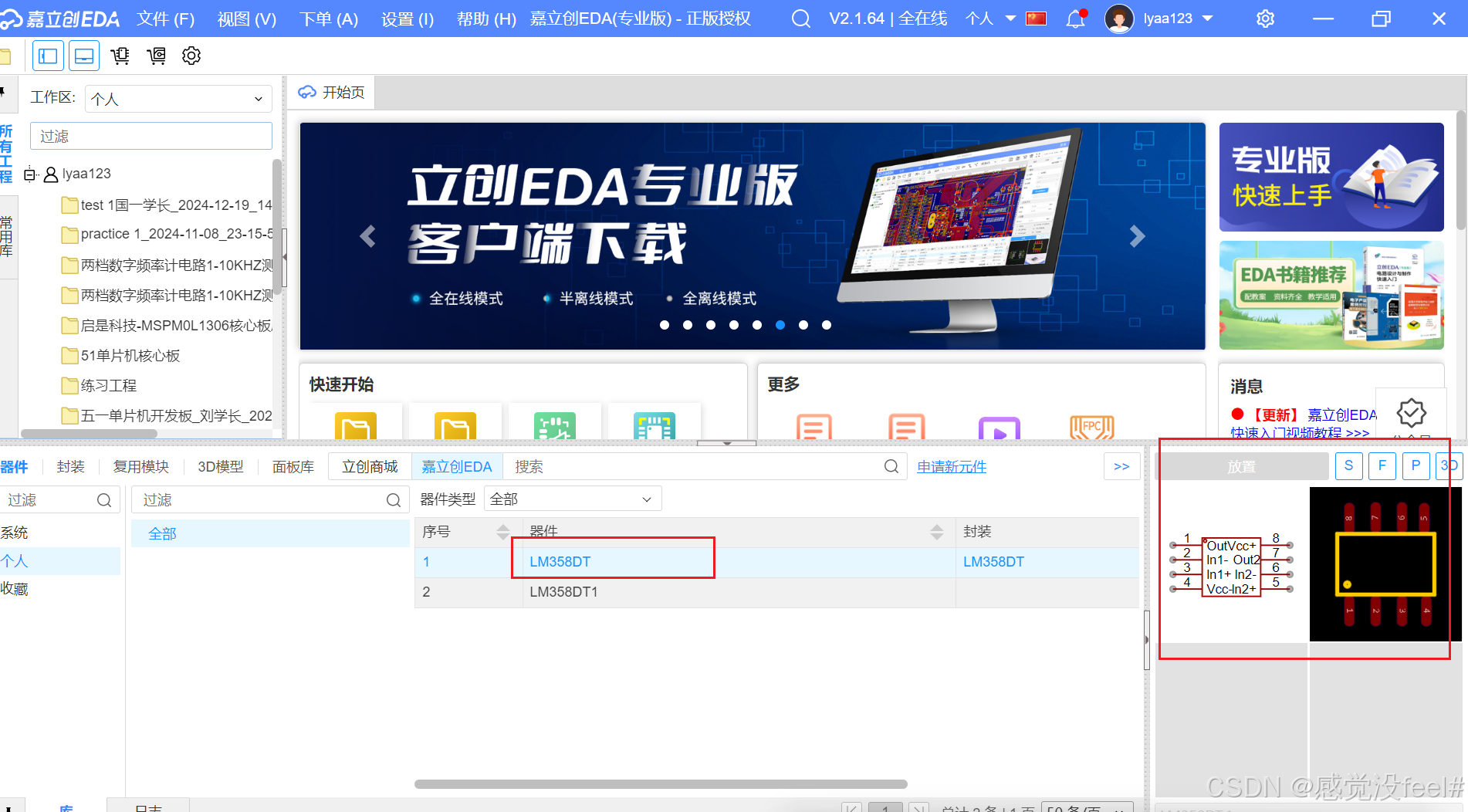
Task: Collapse the lyaa123 project tree node
Action: pos(29,174)
